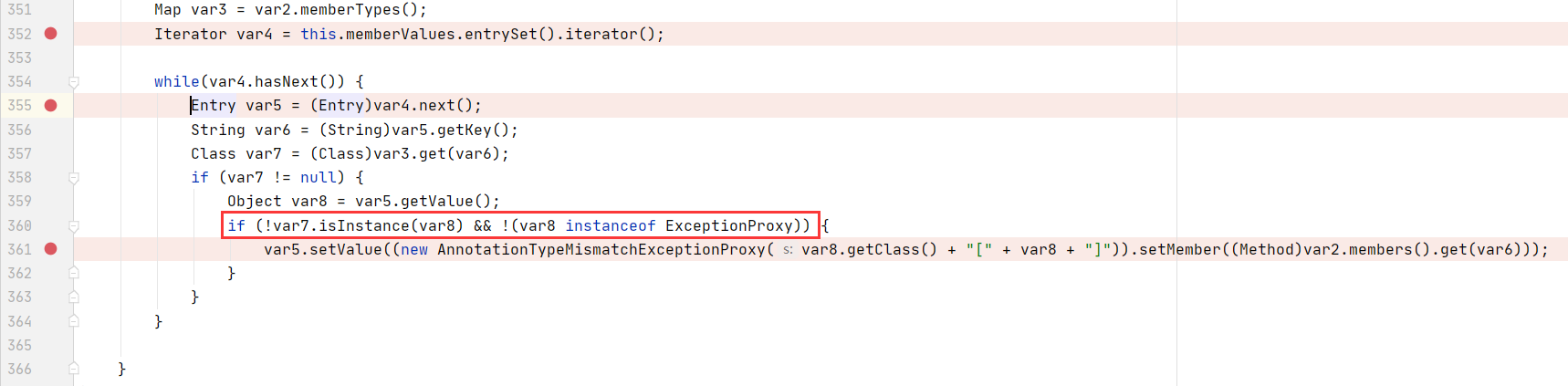Disable the red breakpoint at line 361
This screenshot has width=1568, height=386.
pyautogui.click(x=51, y=249)
